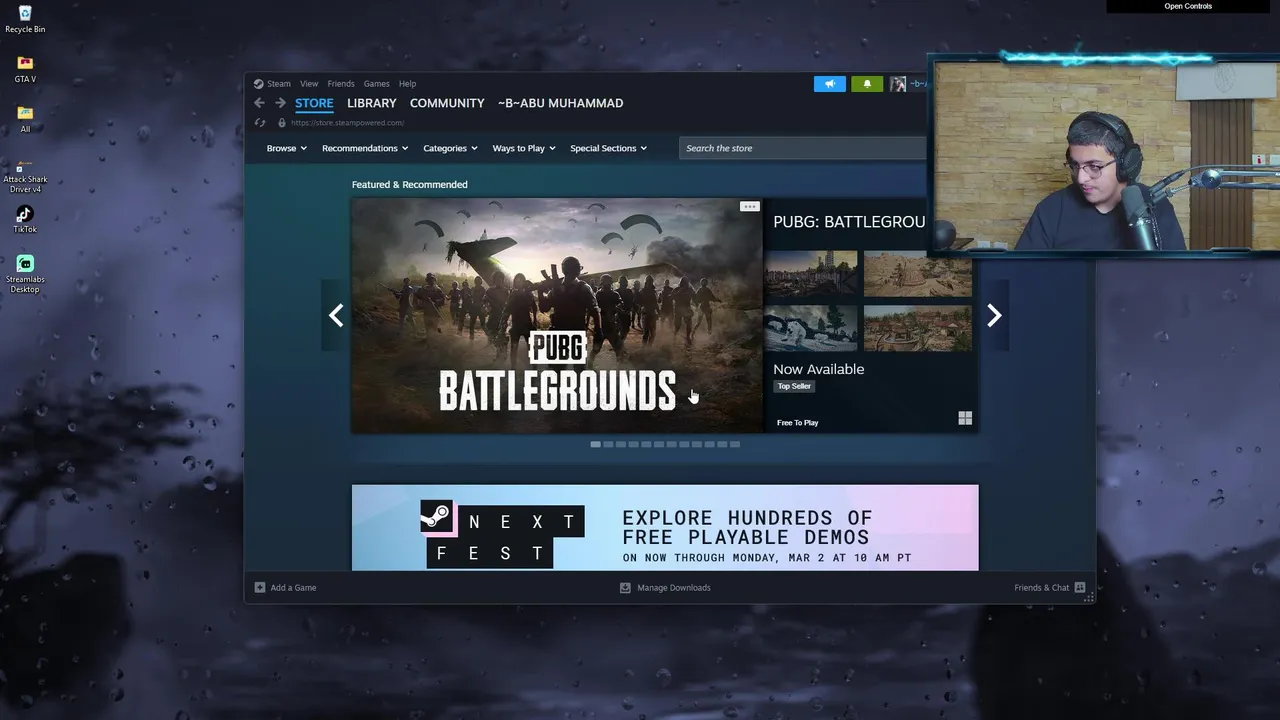Open the Next Fest demos banner
This screenshot has width=1280, height=720.
tap(665, 528)
